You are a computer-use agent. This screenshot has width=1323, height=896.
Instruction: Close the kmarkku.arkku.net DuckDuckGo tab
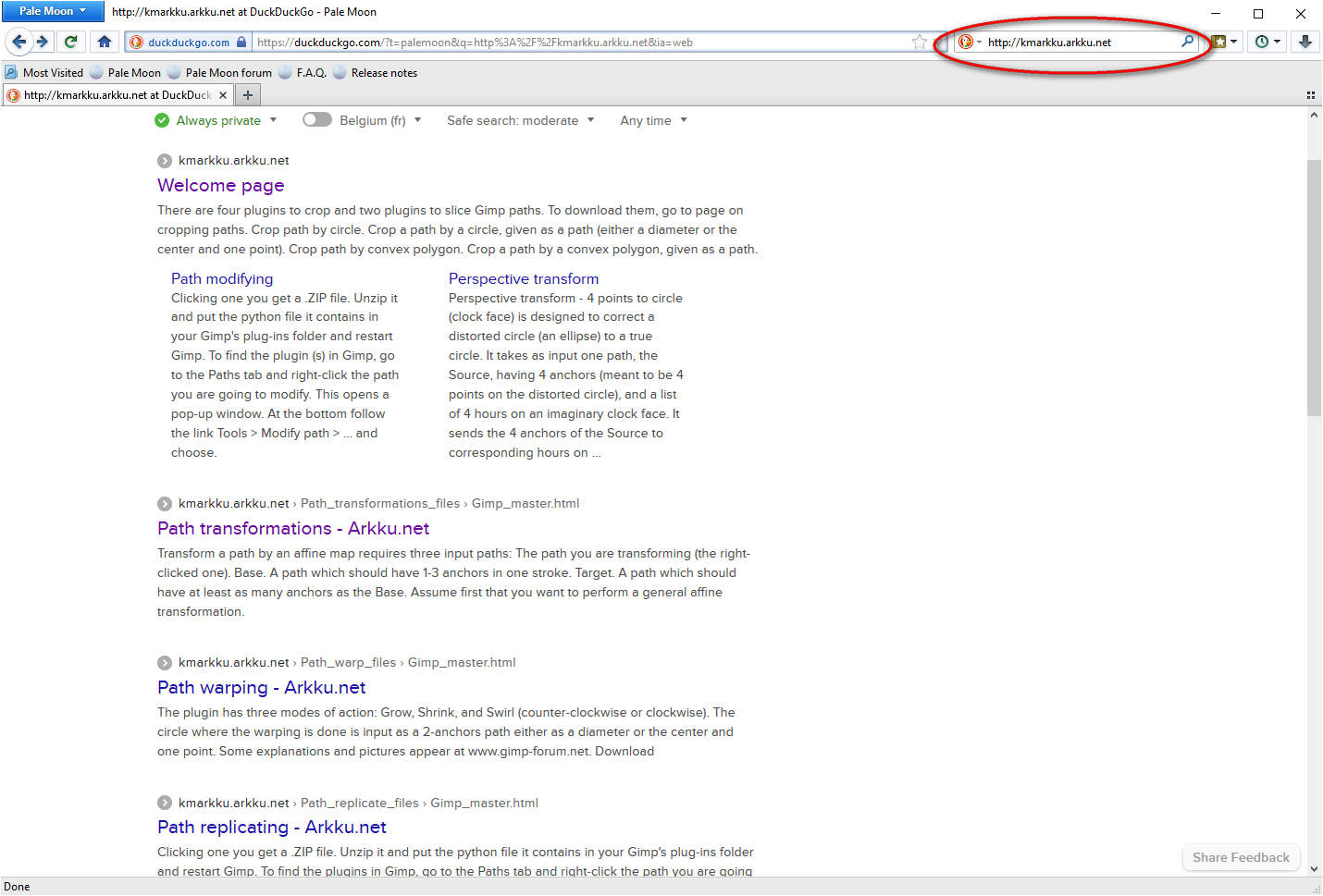click(222, 95)
